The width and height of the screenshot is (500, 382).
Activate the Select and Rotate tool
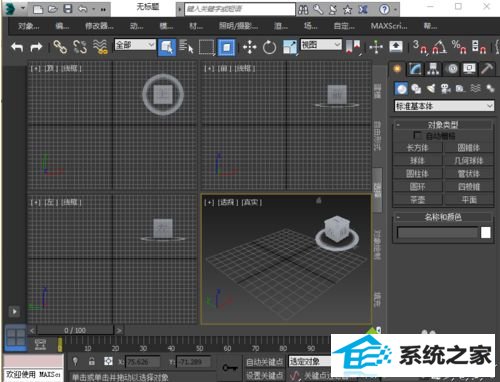(269, 47)
